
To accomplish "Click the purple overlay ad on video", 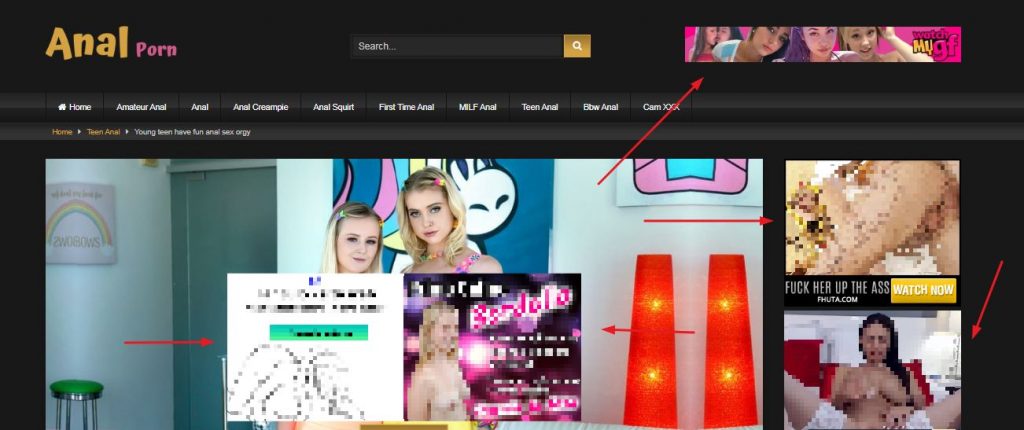I will coord(492,346).
